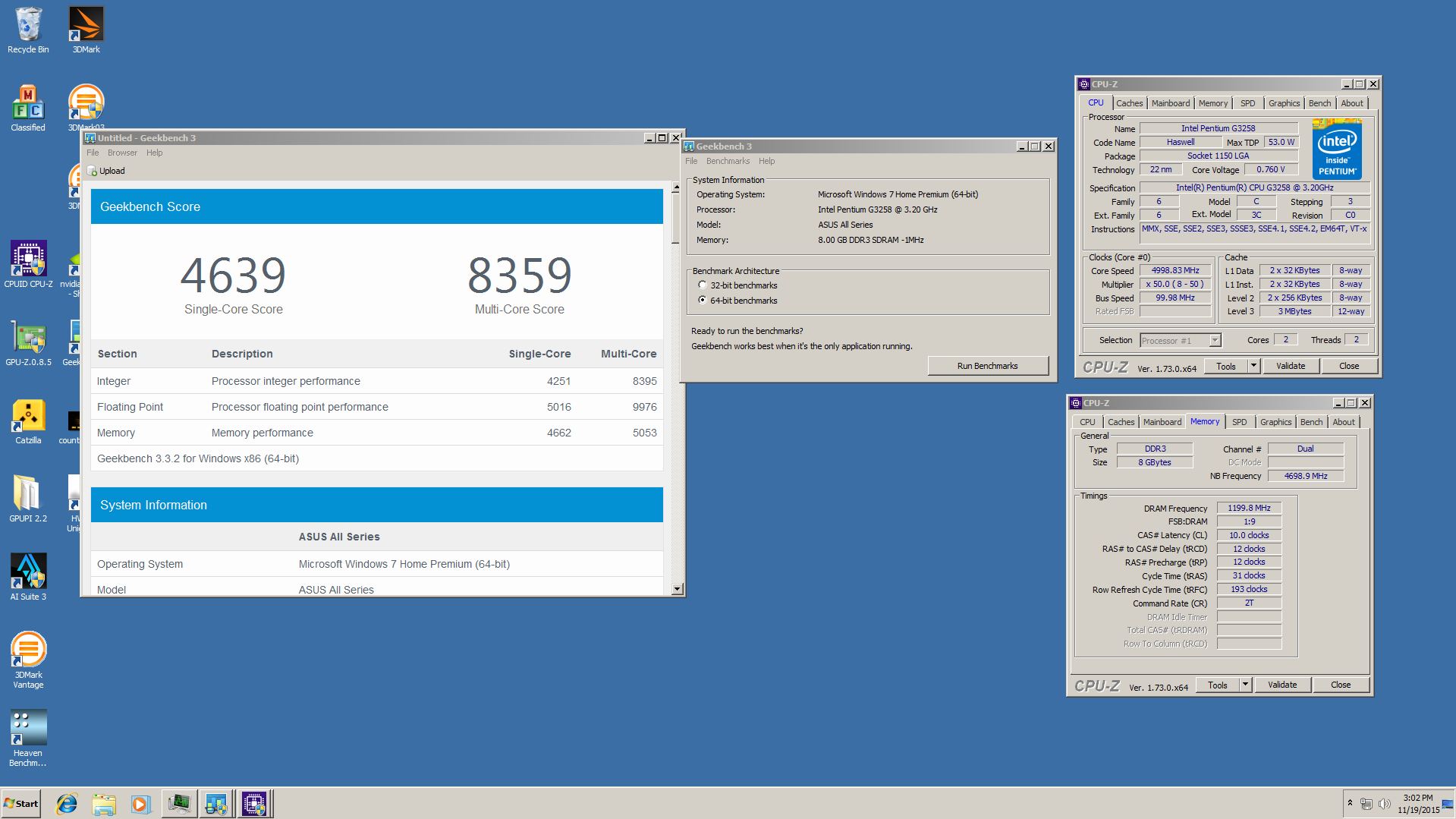Switch to Mainboard tab in upper CPU-Z
This screenshot has height=819, width=1456.
1171,103
